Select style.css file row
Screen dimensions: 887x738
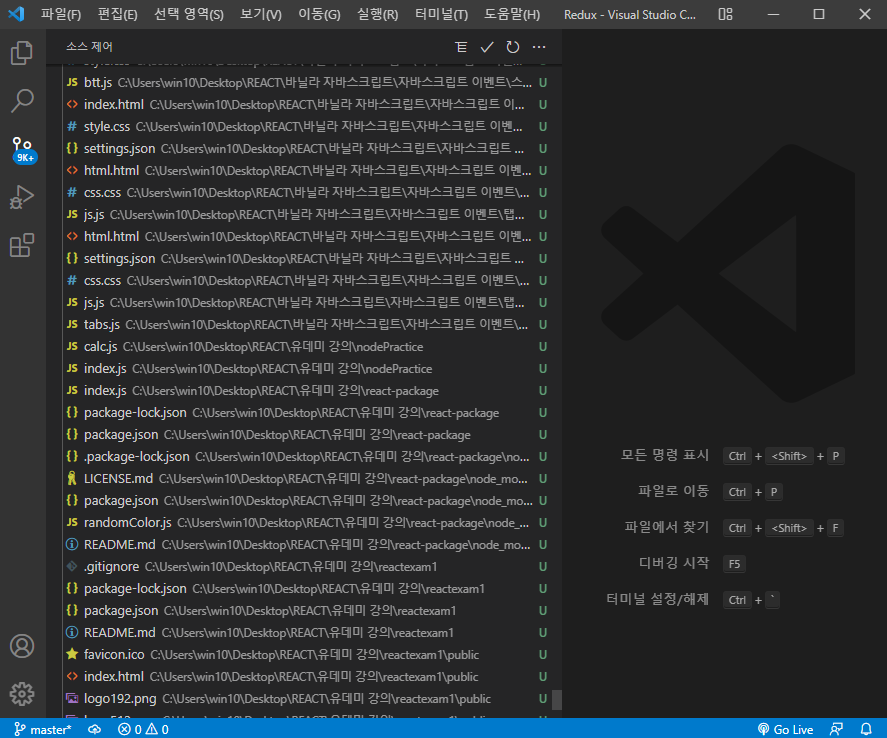pyautogui.click(x=305, y=127)
